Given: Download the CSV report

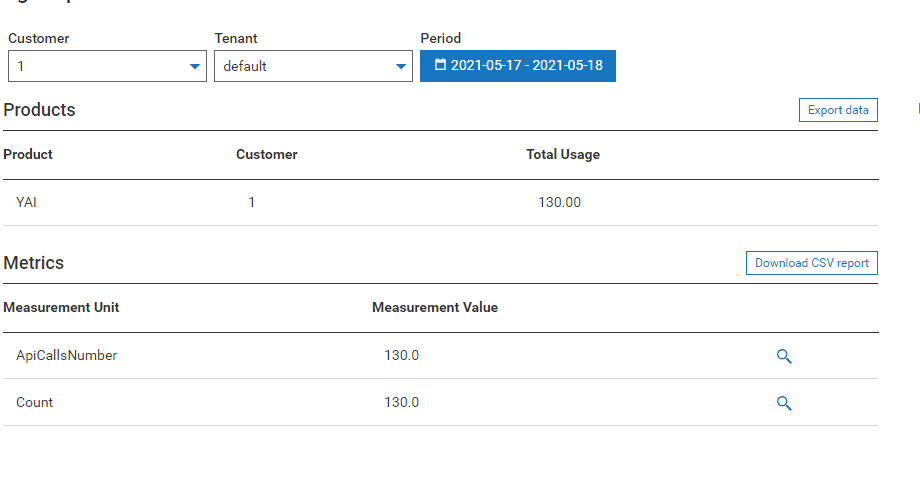Looking at the screenshot, I should tap(811, 263).
